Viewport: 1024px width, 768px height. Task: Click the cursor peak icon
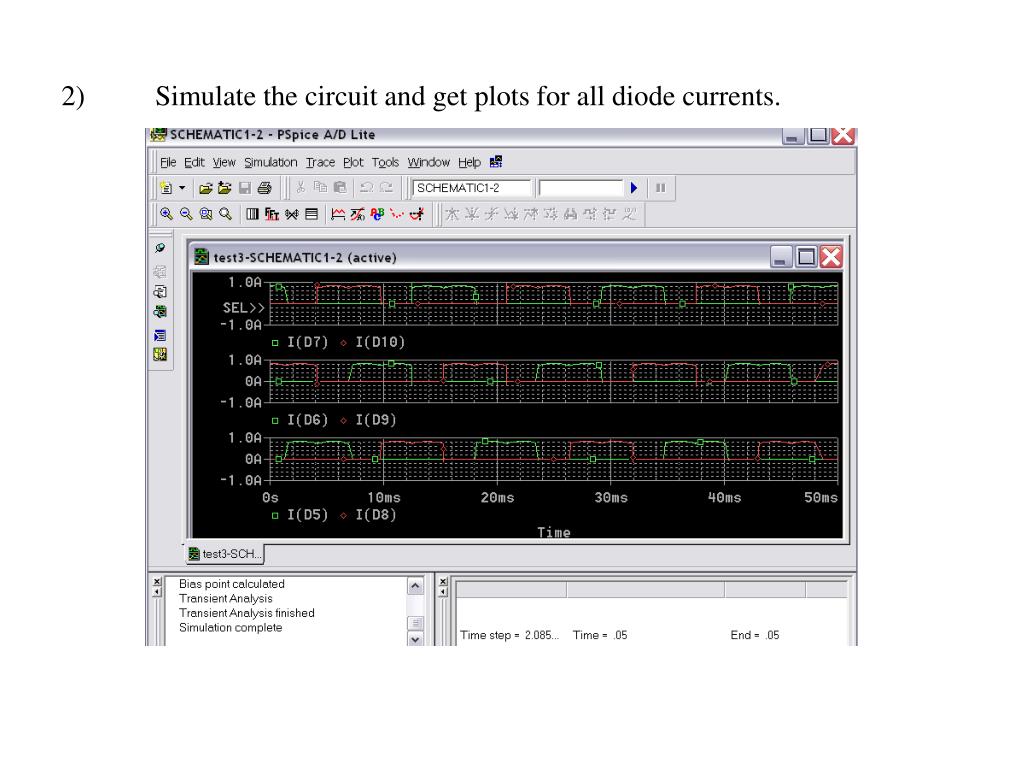(x=452, y=214)
